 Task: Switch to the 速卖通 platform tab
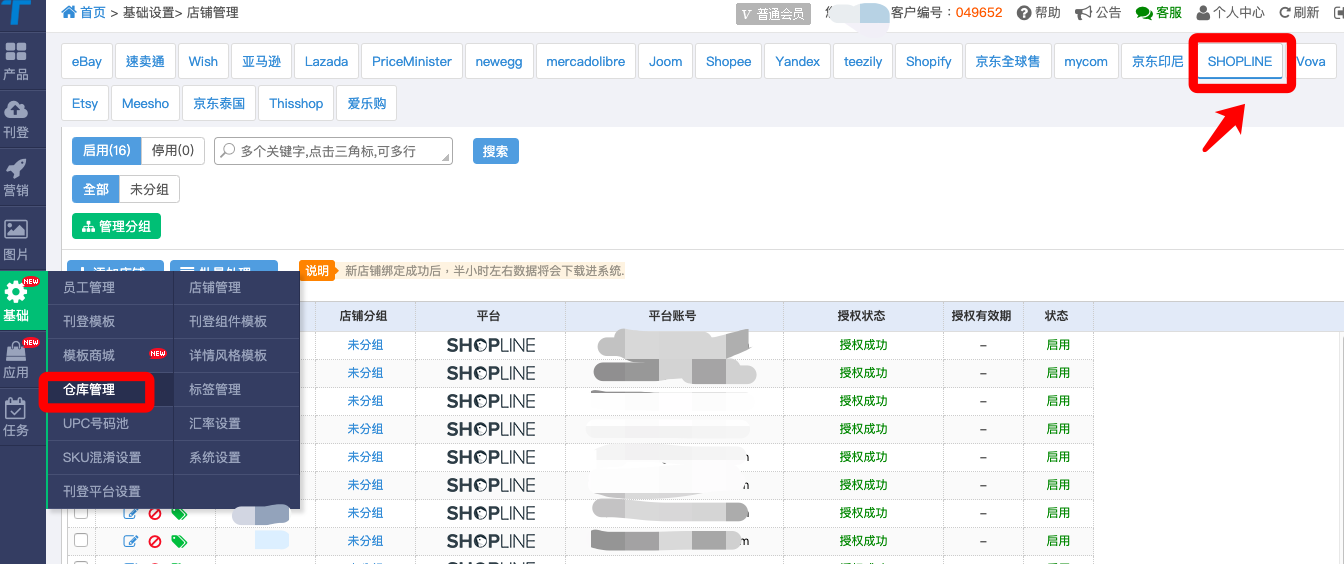(145, 61)
